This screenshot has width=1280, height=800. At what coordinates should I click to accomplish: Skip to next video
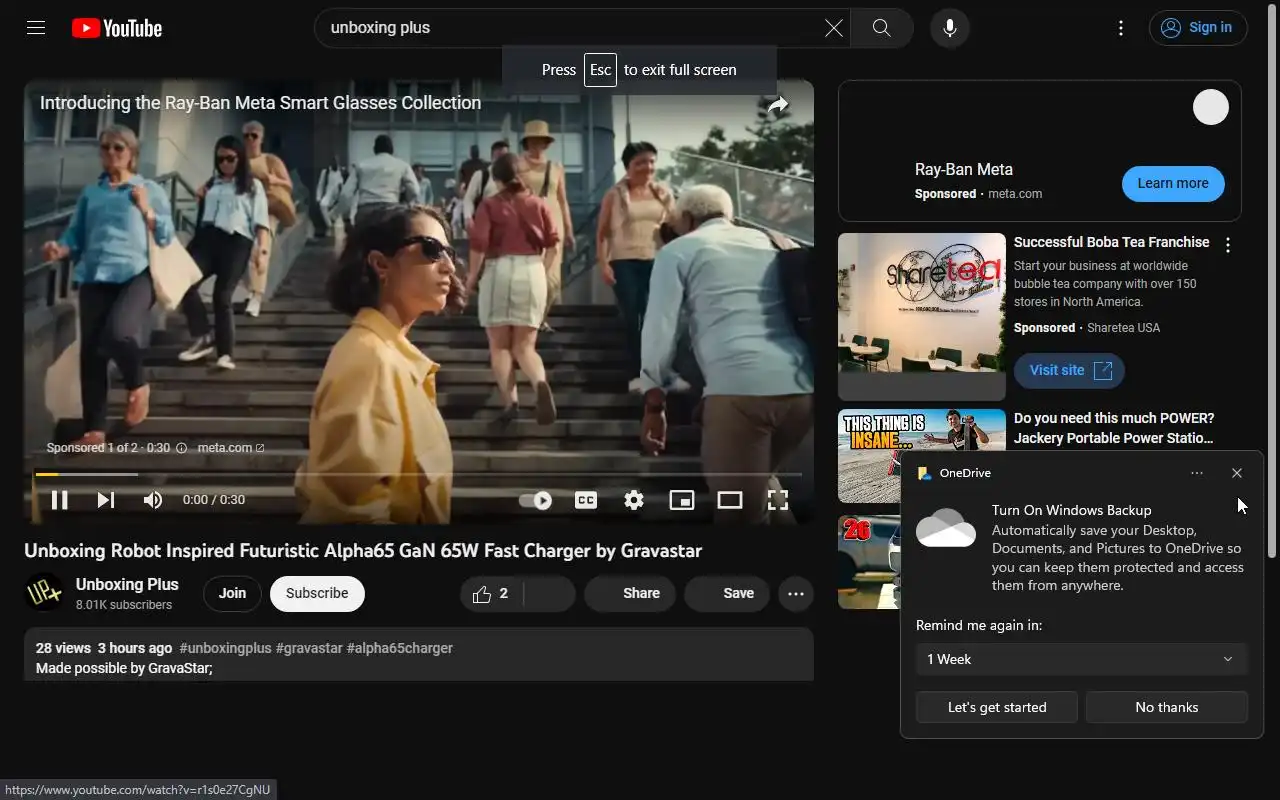tap(106, 500)
